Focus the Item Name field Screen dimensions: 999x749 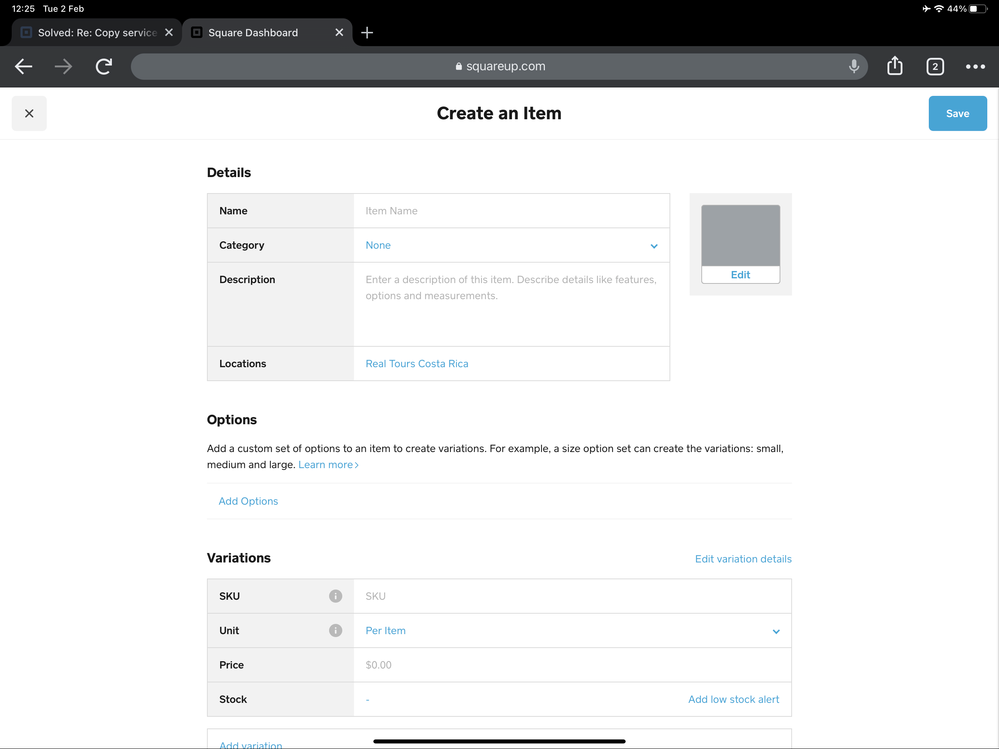(511, 211)
